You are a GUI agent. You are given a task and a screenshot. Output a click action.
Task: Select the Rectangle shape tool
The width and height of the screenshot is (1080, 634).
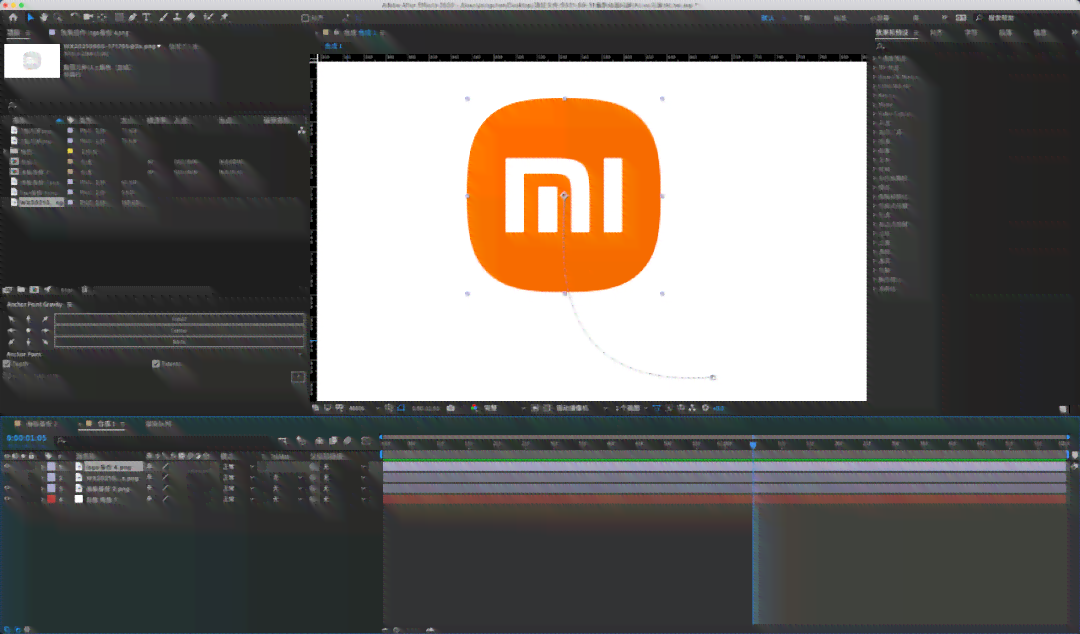(119, 17)
